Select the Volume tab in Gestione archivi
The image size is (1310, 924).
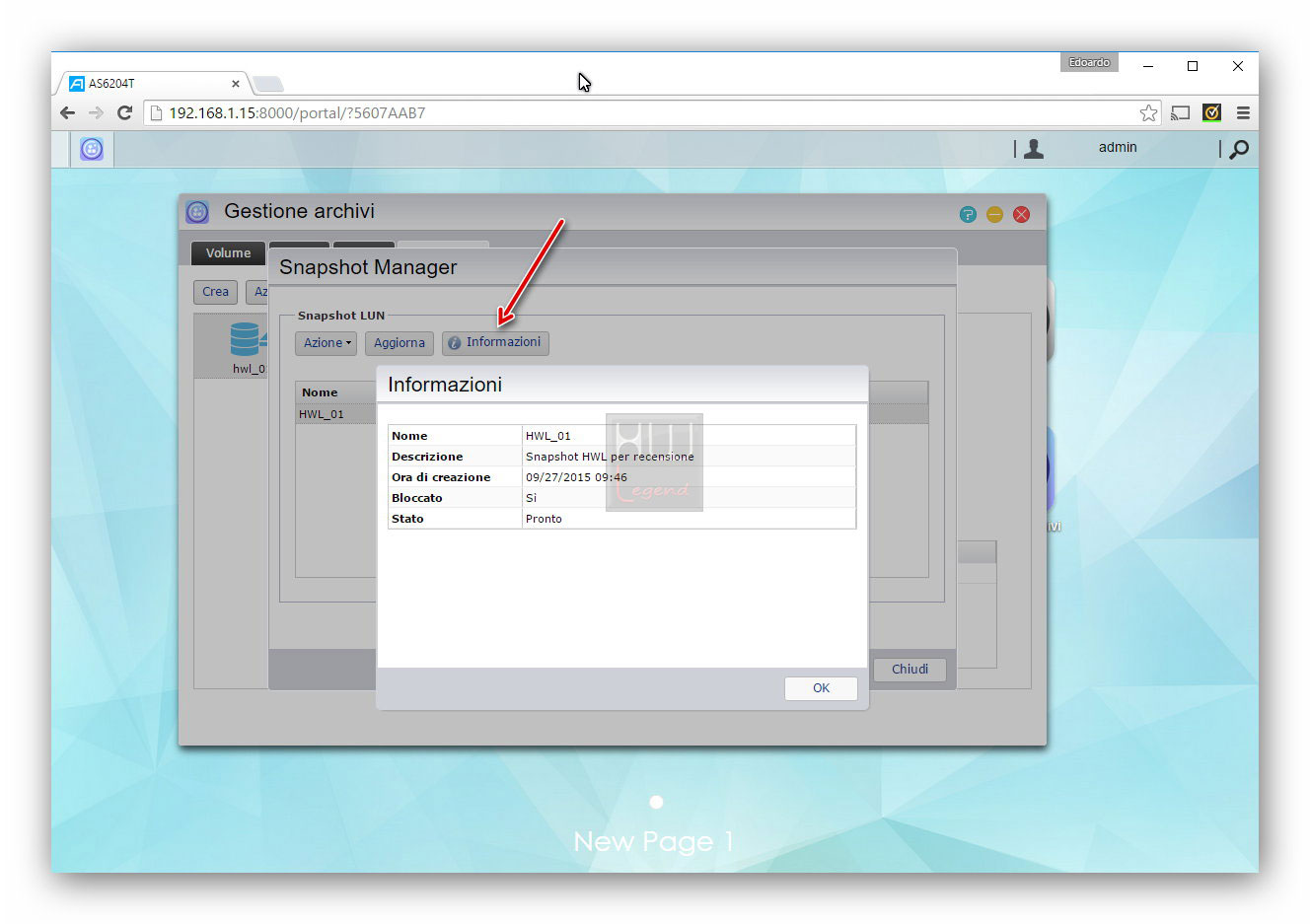click(x=228, y=253)
